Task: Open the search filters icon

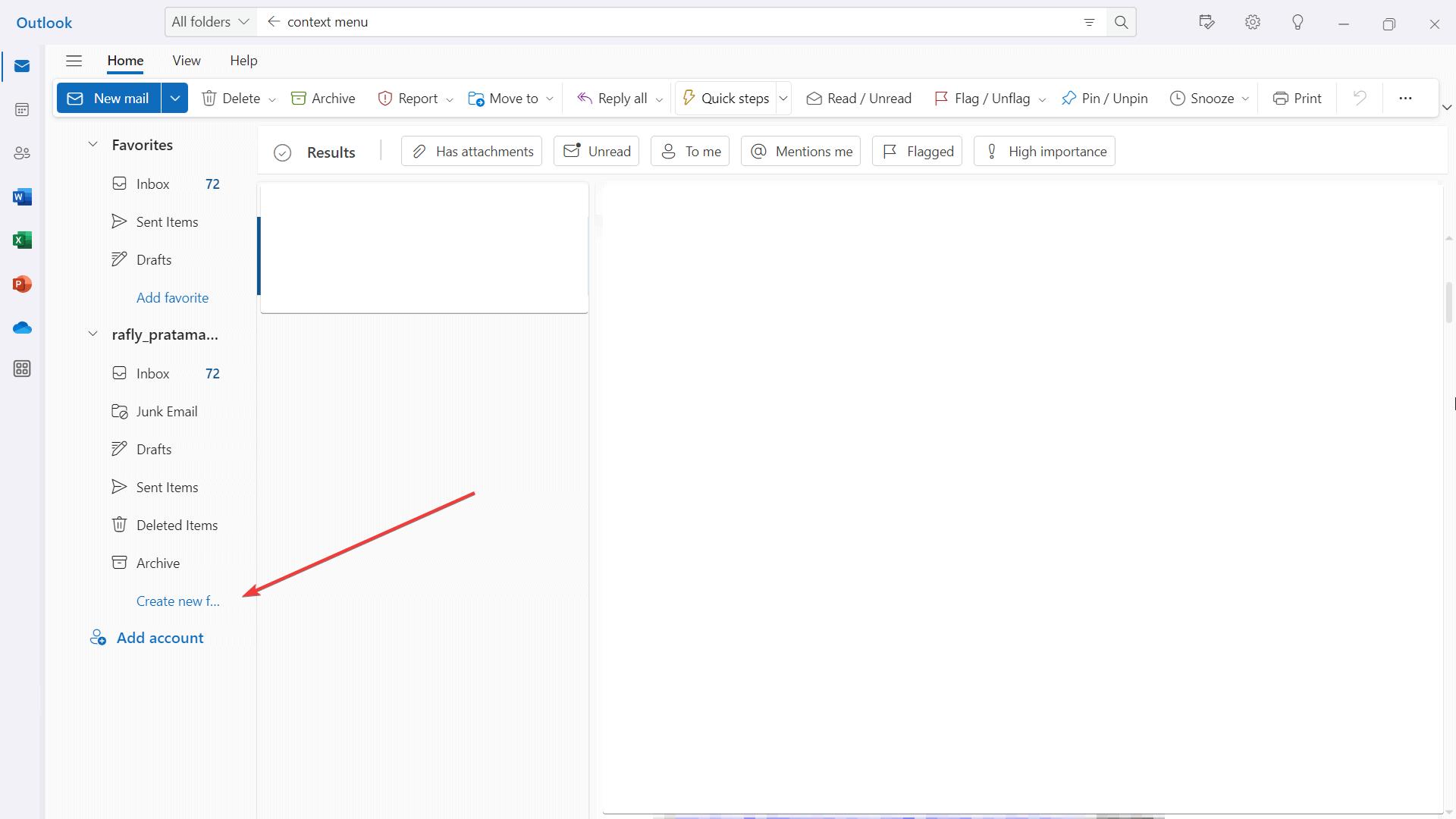Action: [x=1089, y=22]
